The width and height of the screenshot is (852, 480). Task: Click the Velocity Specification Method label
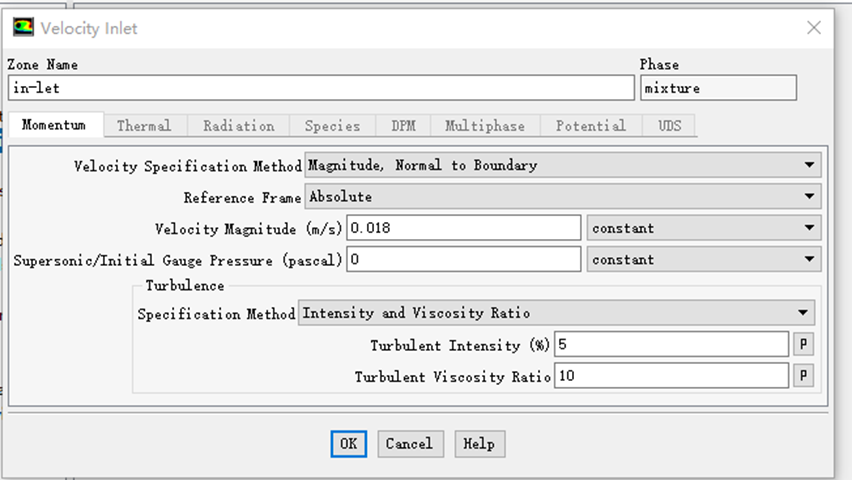[187, 166]
